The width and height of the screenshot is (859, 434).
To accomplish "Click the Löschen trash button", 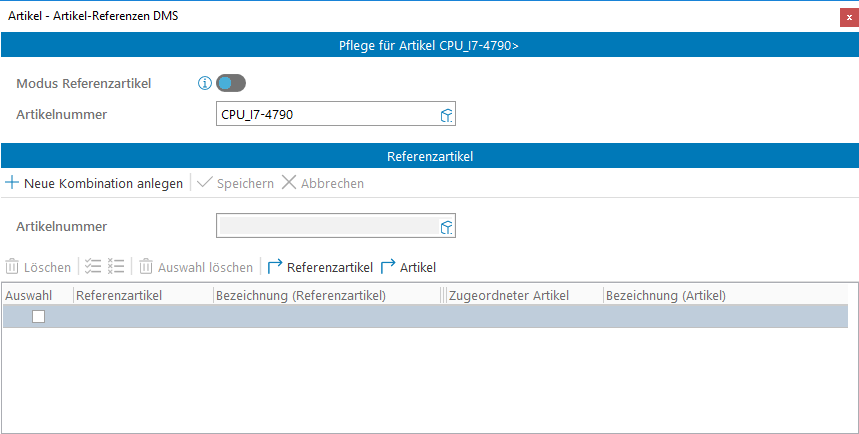I will click(x=39, y=267).
